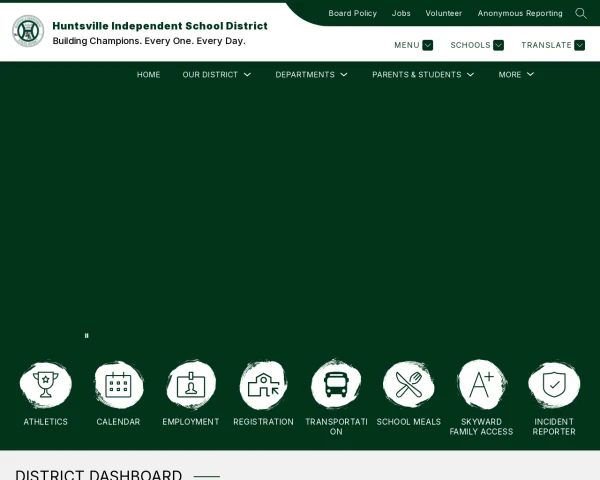Screen dimensions: 600x480
Task: Click the Huntsville ISD district logo
Action: [28, 31]
